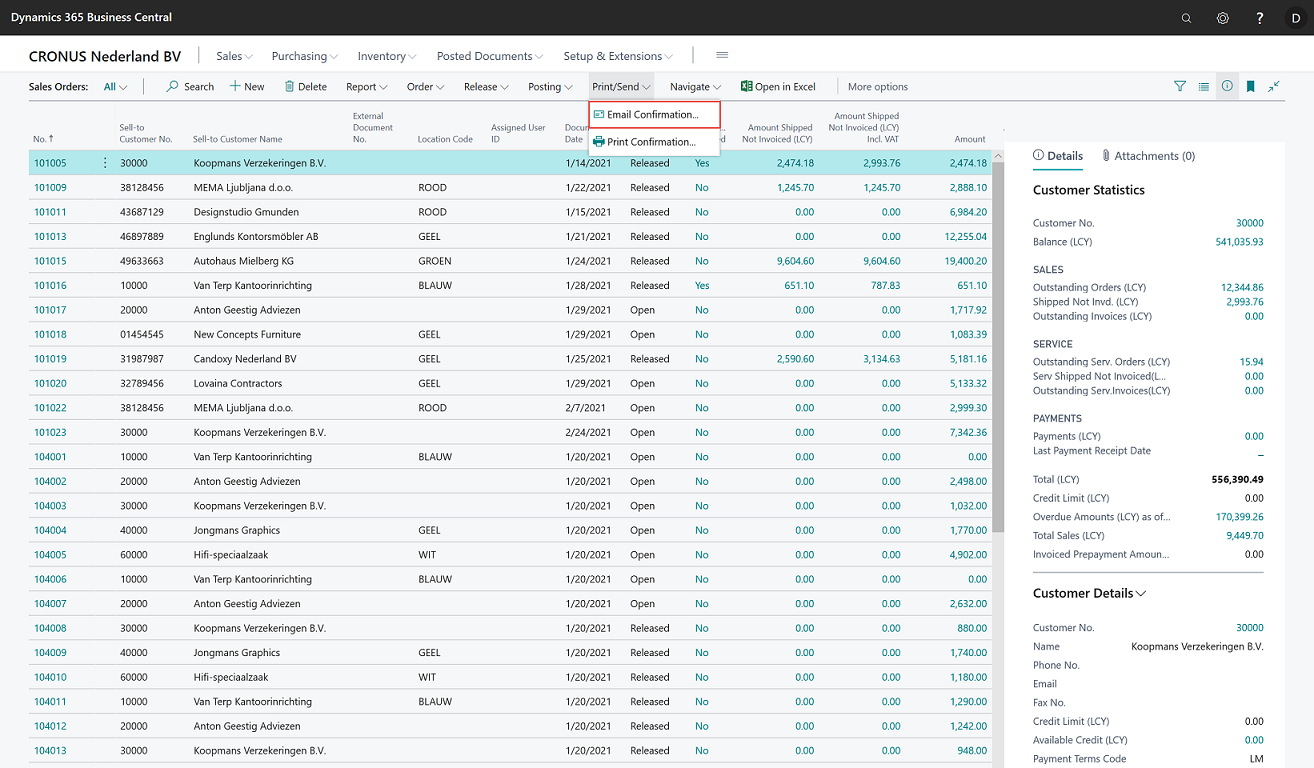Click the Location Code column header
The image size is (1314, 768).
[x=445, y=139]
